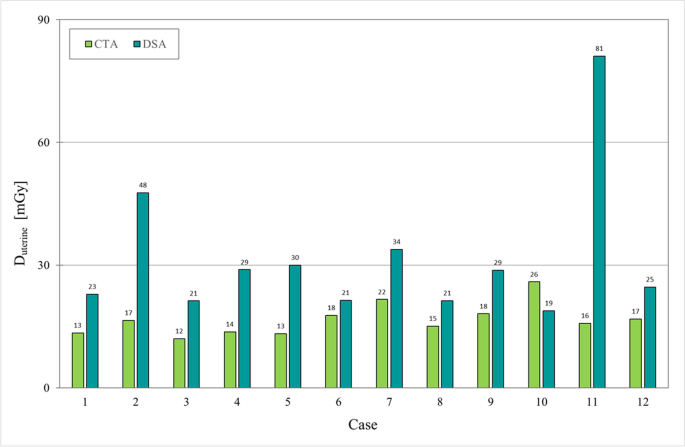Click the y-axis tick label 90
Image resolution: width=685 pixels, height=447 pixels.
46,20
